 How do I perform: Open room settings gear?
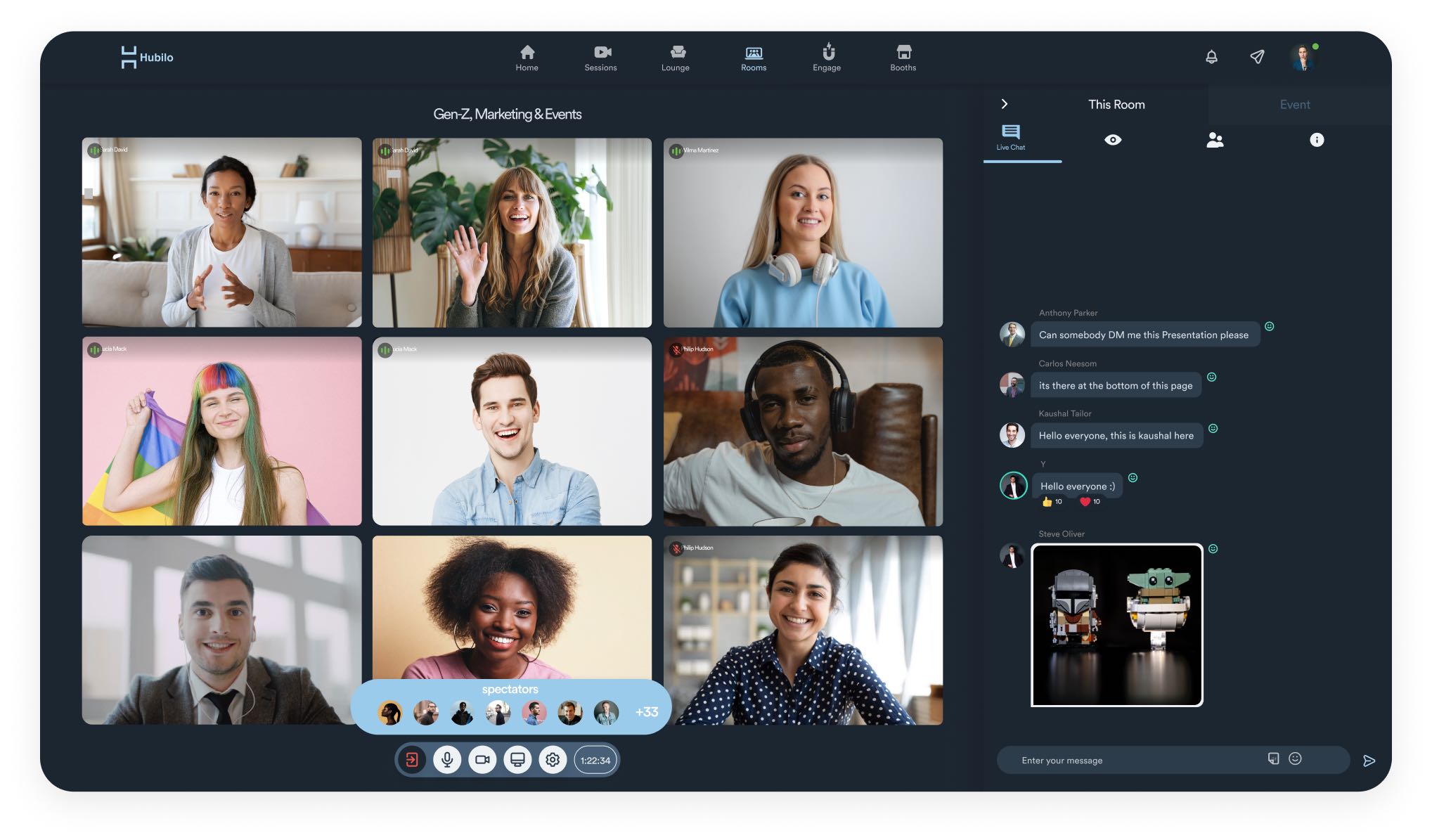pos(553,760)
